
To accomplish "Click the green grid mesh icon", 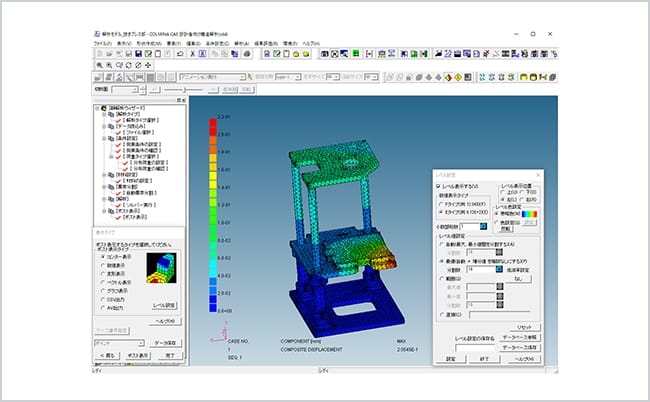I will click(x=356, y=53).
